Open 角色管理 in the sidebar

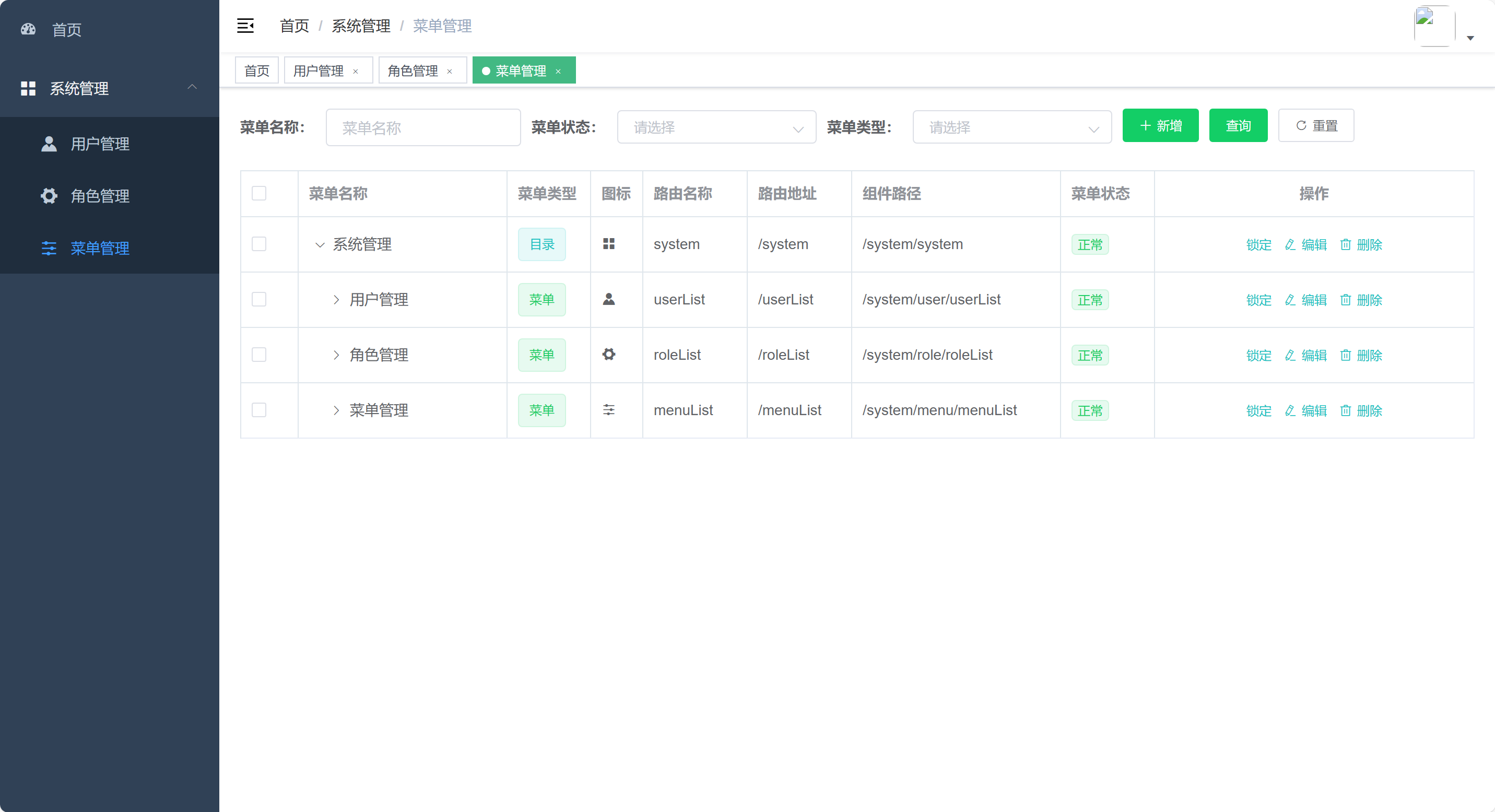coord(110,196)
